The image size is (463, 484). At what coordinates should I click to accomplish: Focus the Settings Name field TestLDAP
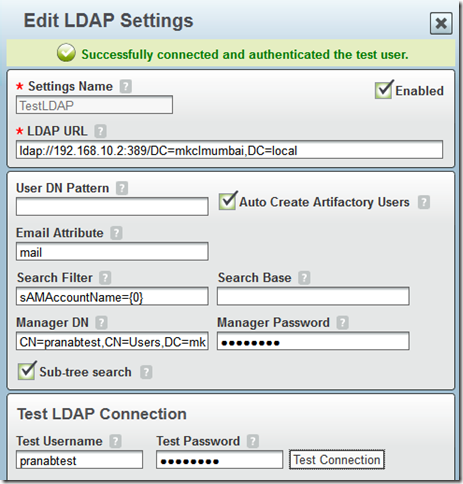coord(94,105)
